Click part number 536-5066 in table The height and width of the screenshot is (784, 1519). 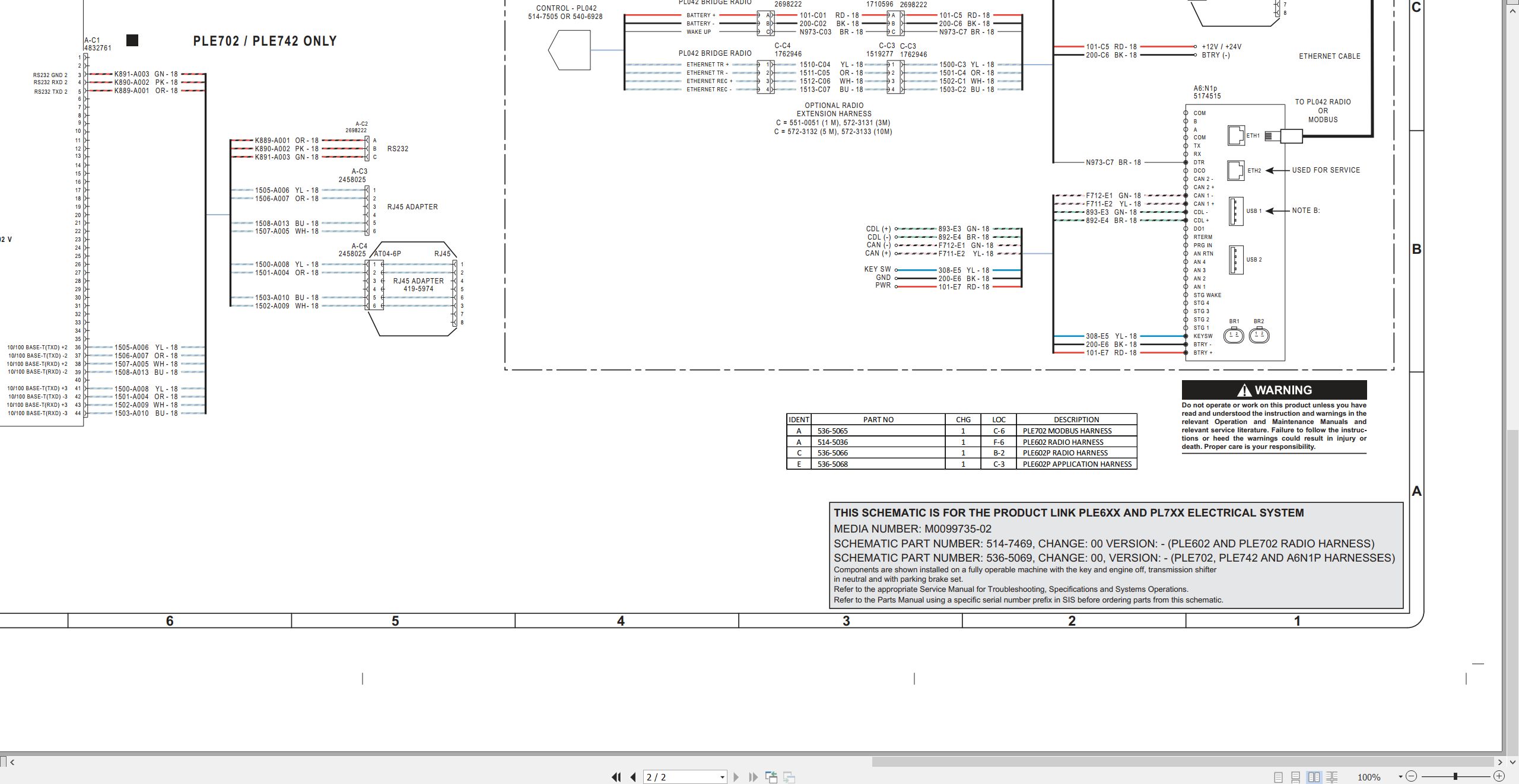(832, 453)
